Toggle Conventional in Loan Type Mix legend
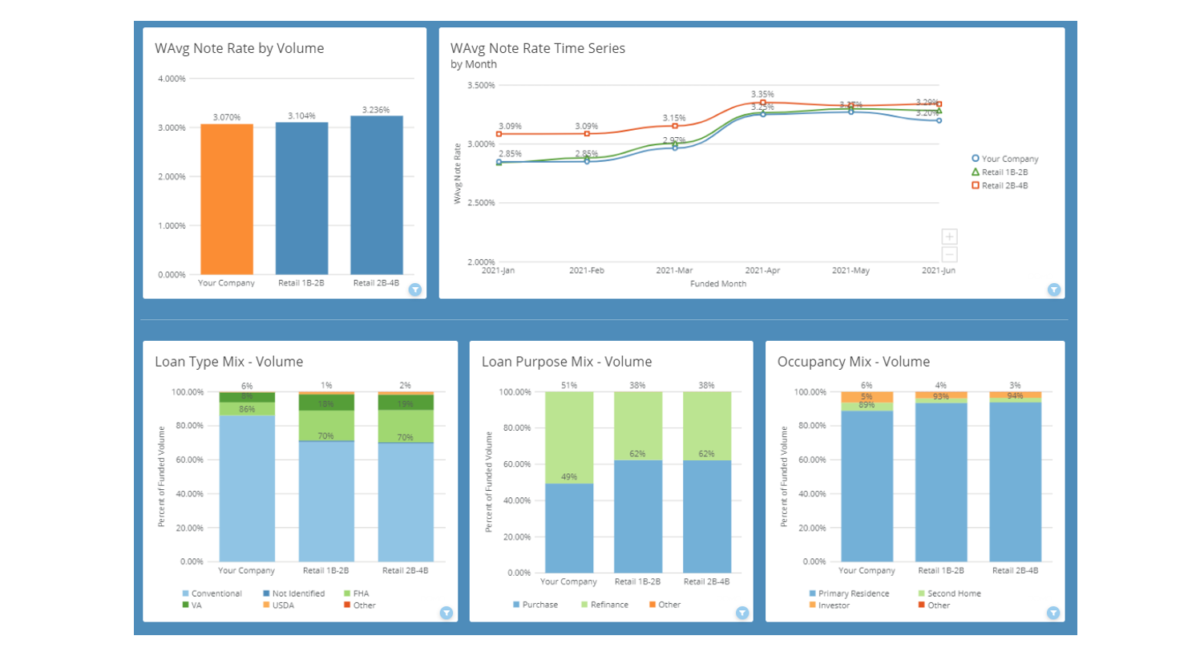This screenshot has width=1200, height=656. click(x=216, y=594)
